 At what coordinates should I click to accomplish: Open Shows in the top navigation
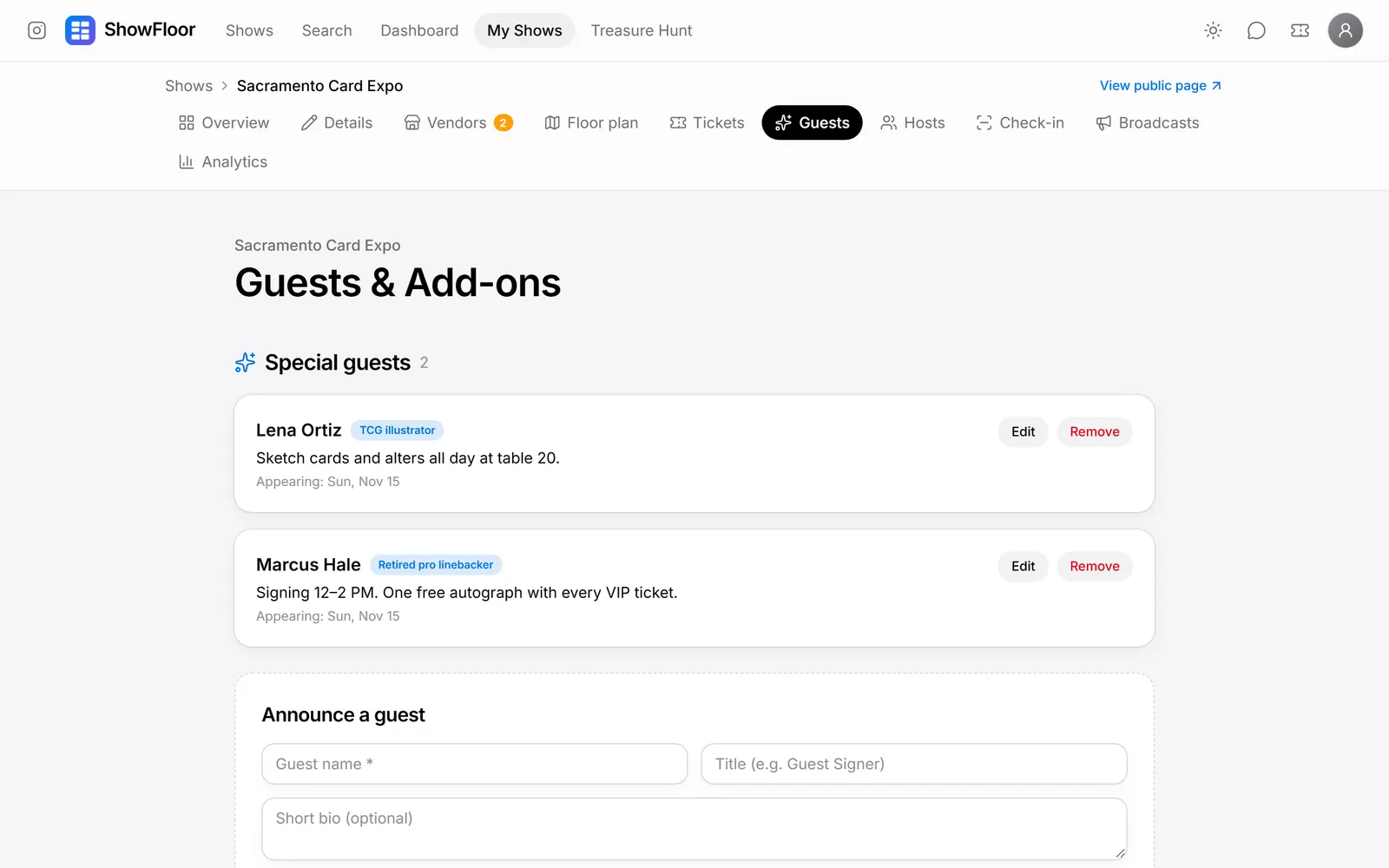coord(249,30)
